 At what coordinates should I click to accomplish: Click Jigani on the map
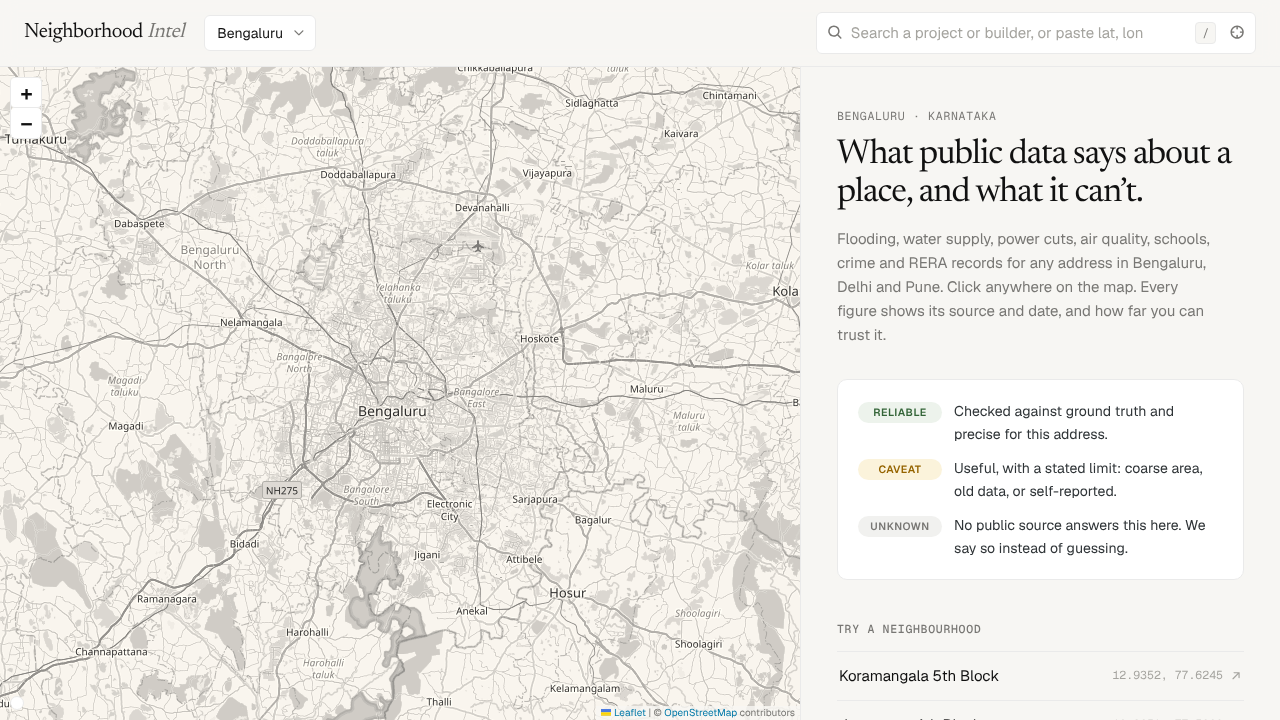[x=427, y=554]
